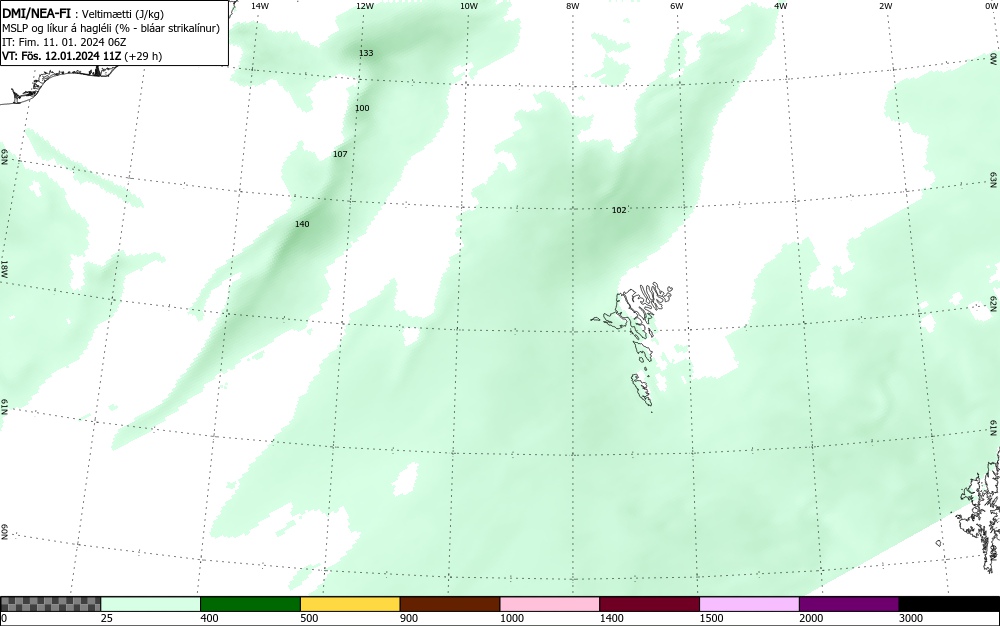Click the value label 133 on map
The image size is (1000, 626).
click(x=366, y=53)
